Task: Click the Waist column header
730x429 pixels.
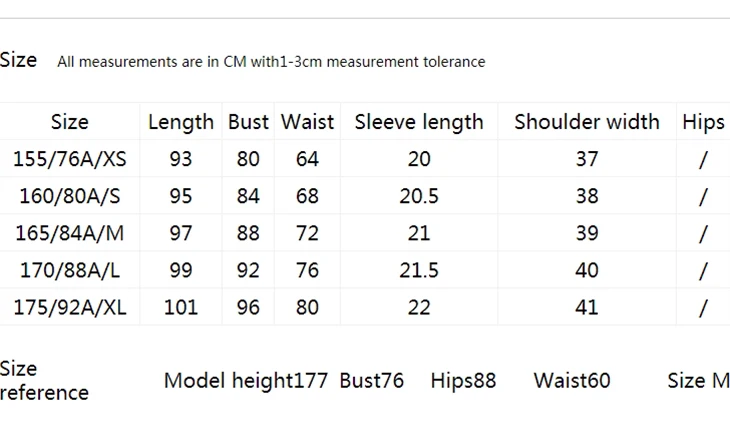Action: click(307, 122)
